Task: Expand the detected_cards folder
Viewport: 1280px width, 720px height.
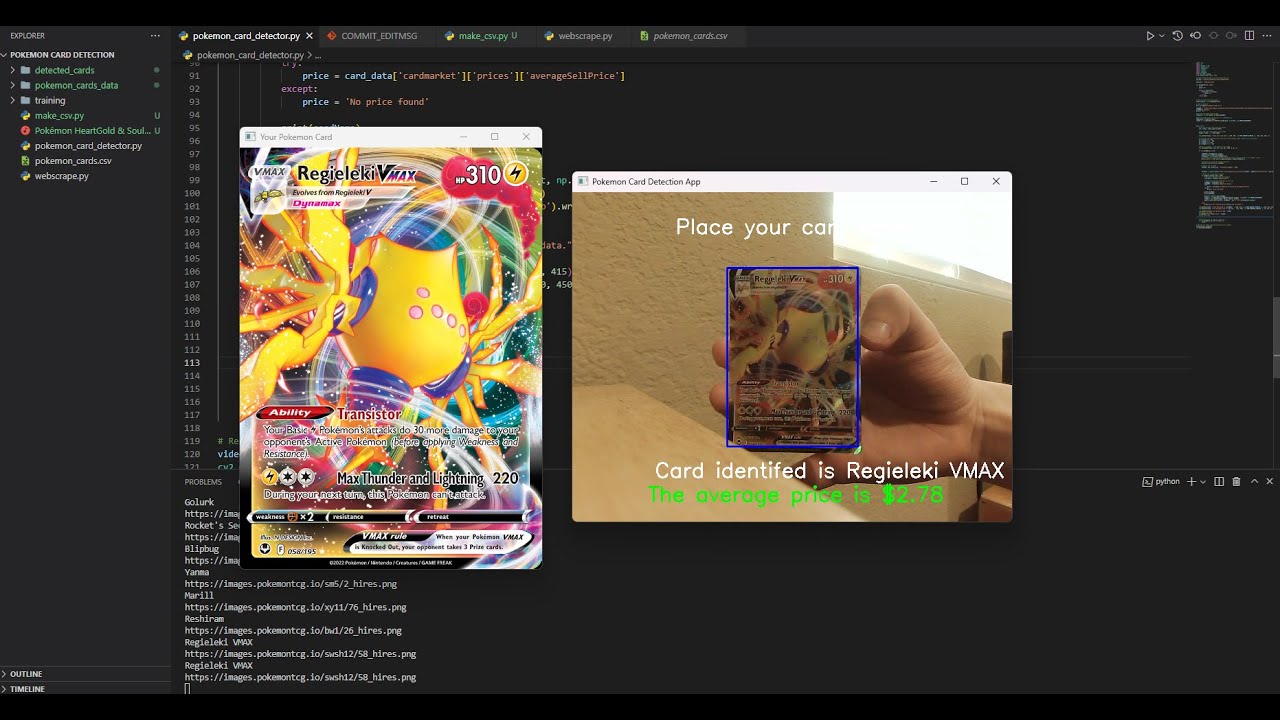Action: [85, 70]
